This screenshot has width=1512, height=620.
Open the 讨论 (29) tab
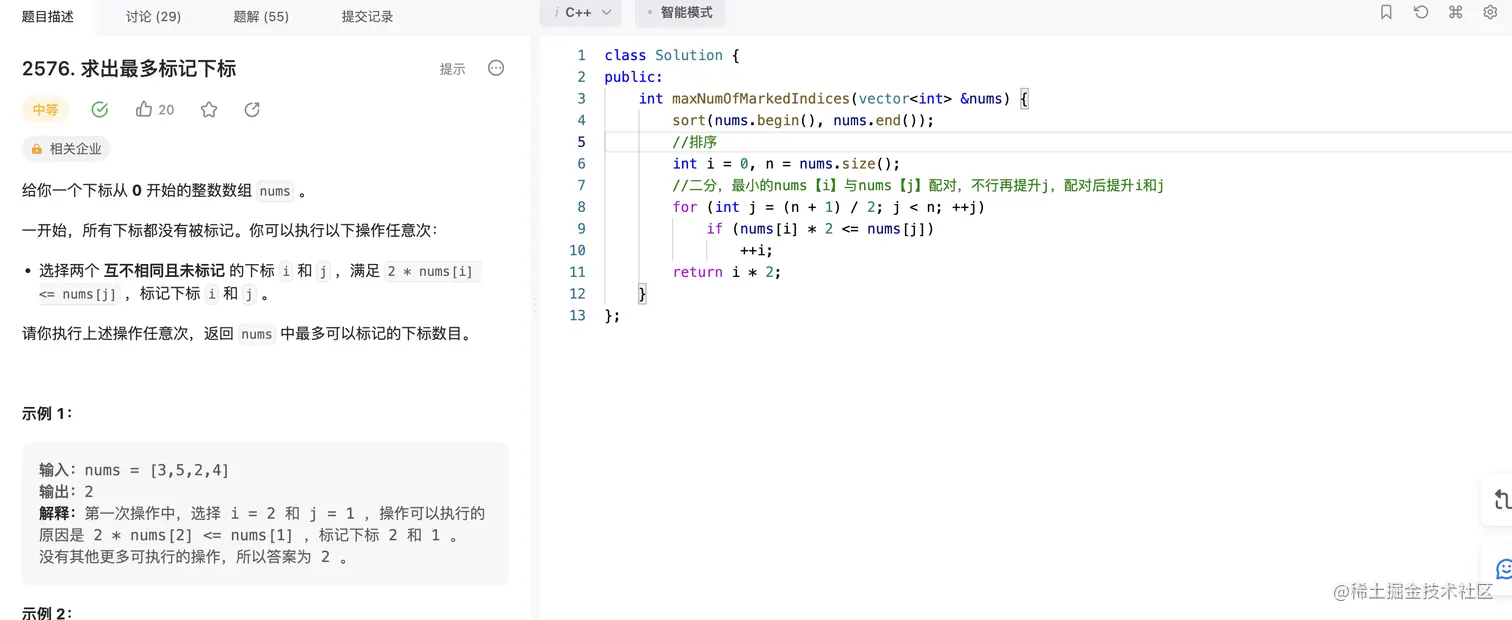click(153, 17)
